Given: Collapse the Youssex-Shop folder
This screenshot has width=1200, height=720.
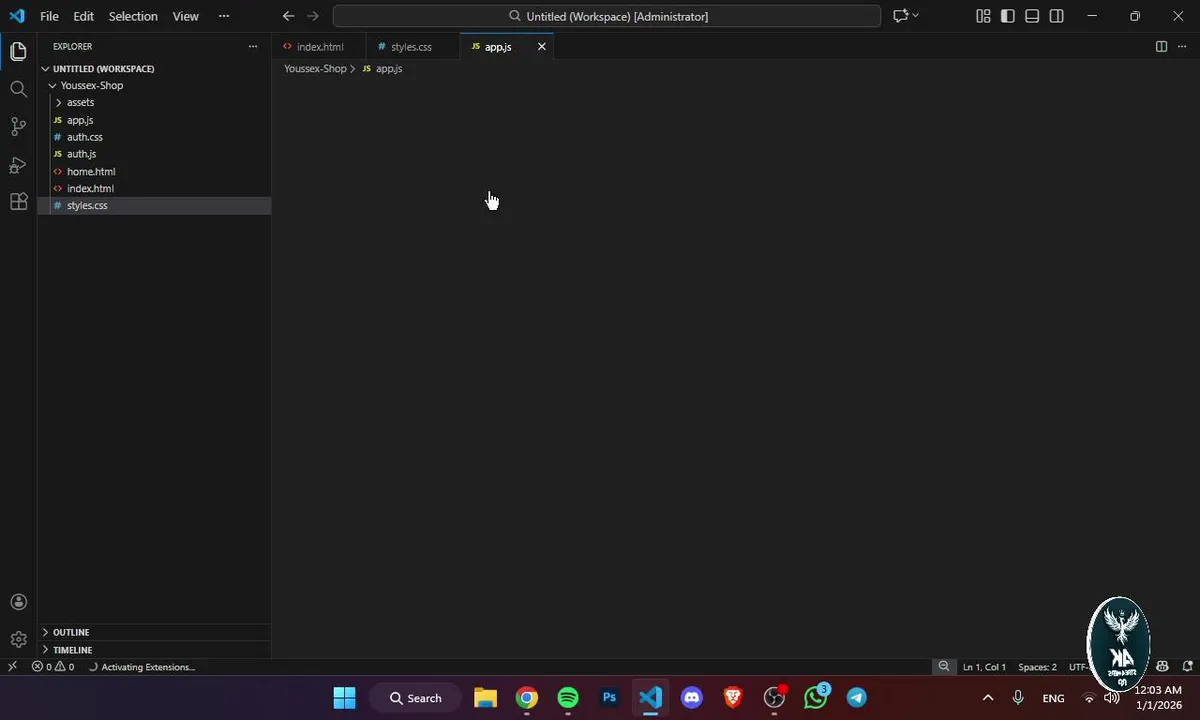Looking at the screenshot, I should coord(155,86).
